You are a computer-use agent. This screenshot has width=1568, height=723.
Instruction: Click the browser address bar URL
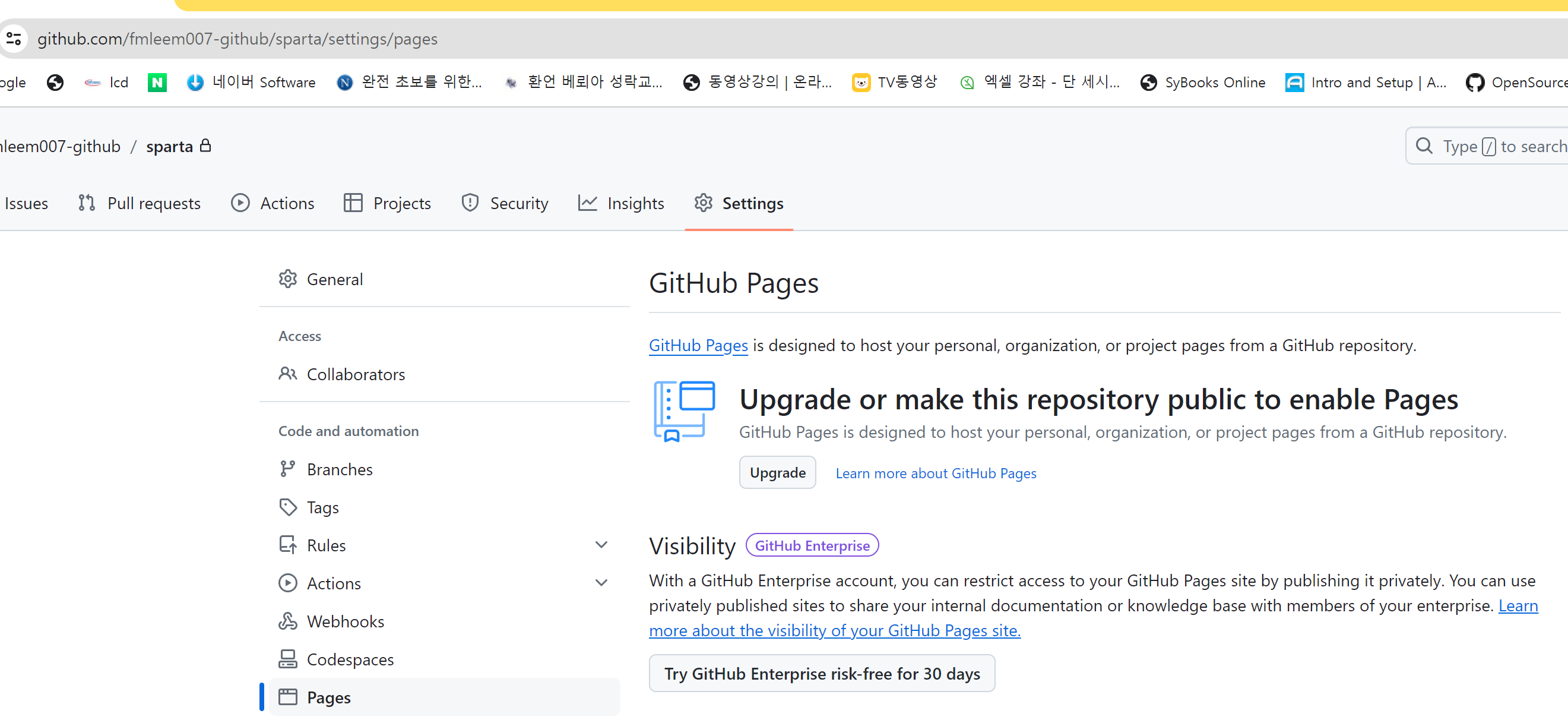click(x=237, y=39)
